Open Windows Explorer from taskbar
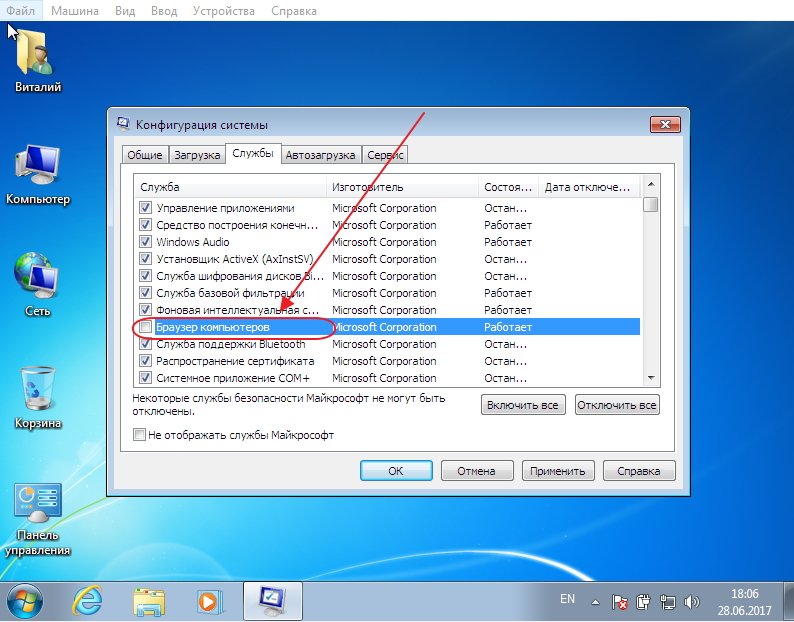 149,602
